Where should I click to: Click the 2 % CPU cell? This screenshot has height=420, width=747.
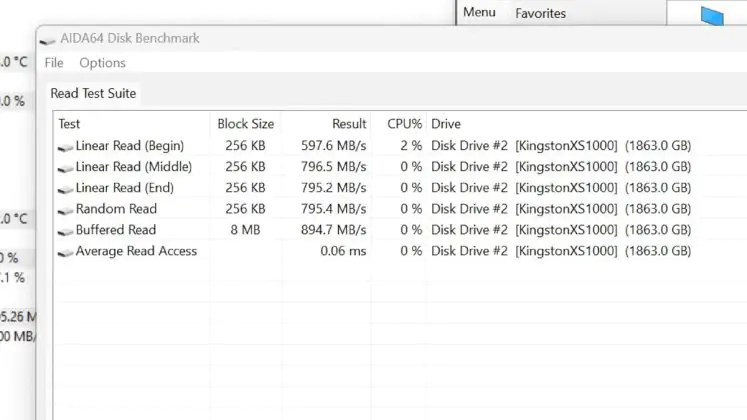click(411, 146)
